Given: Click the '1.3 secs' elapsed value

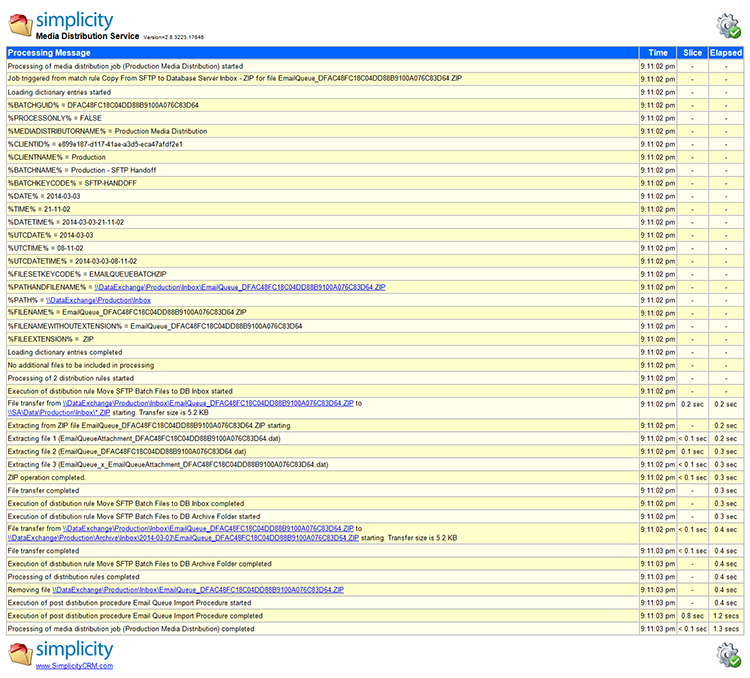Looking at the screenshot, I should [726, 629].
